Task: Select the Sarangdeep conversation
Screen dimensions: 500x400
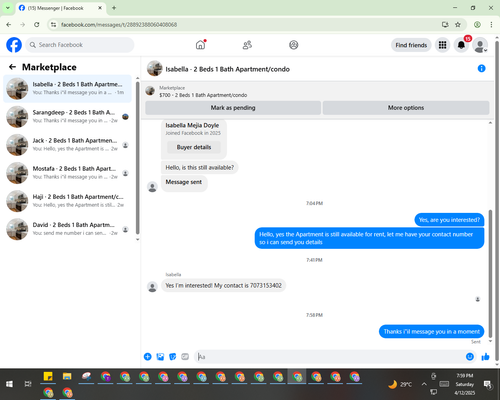Action: click(x=67, y=116)
